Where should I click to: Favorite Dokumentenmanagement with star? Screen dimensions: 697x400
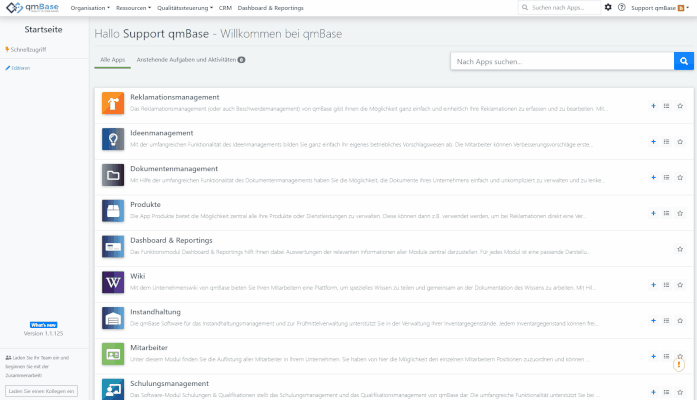pos(680,177)
